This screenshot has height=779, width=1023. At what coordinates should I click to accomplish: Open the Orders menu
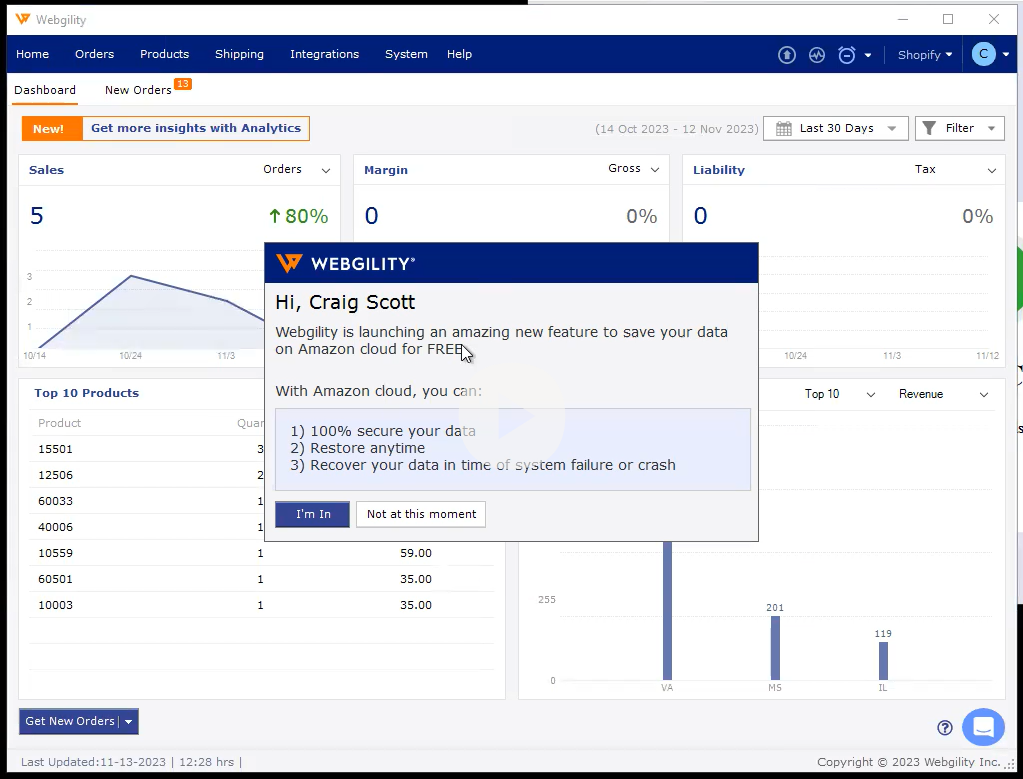pyautogui.click(x=95, y=54)
